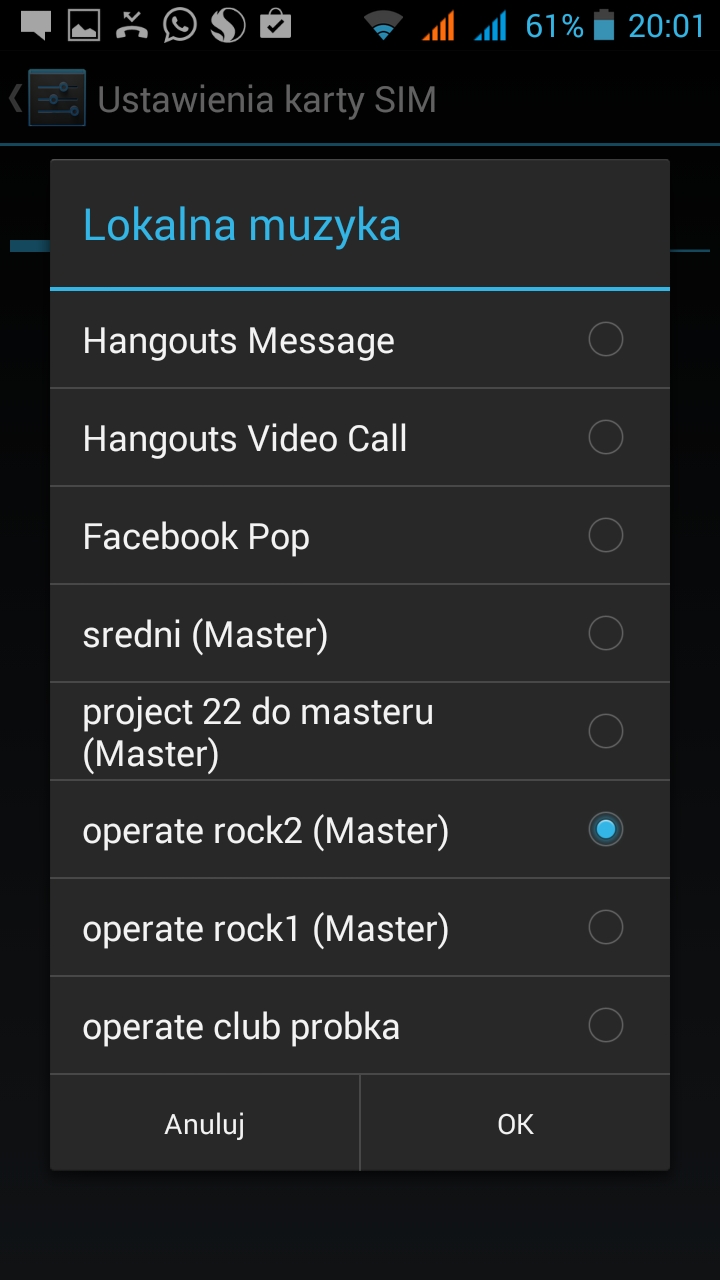Tap the Wi-Fi status icon

coord(382,26)
